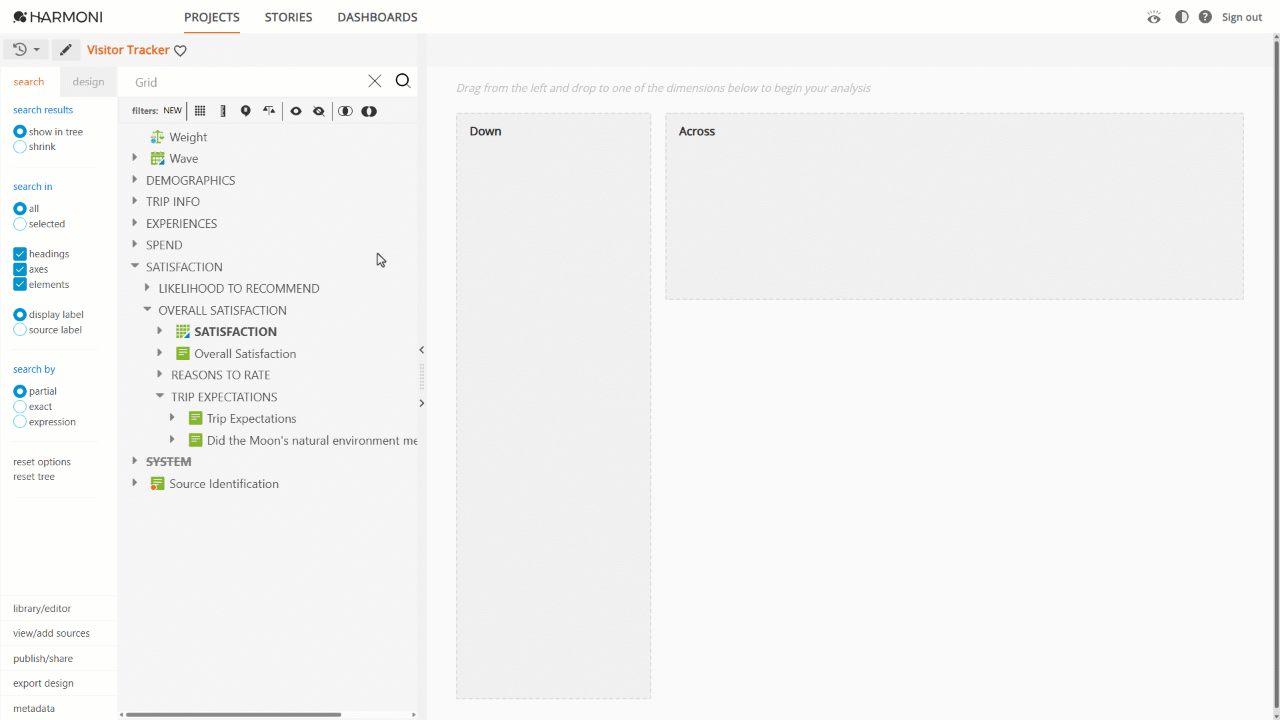Open library/editor
This screenshot has width=1280, height=720.
[x=42, y=608]
